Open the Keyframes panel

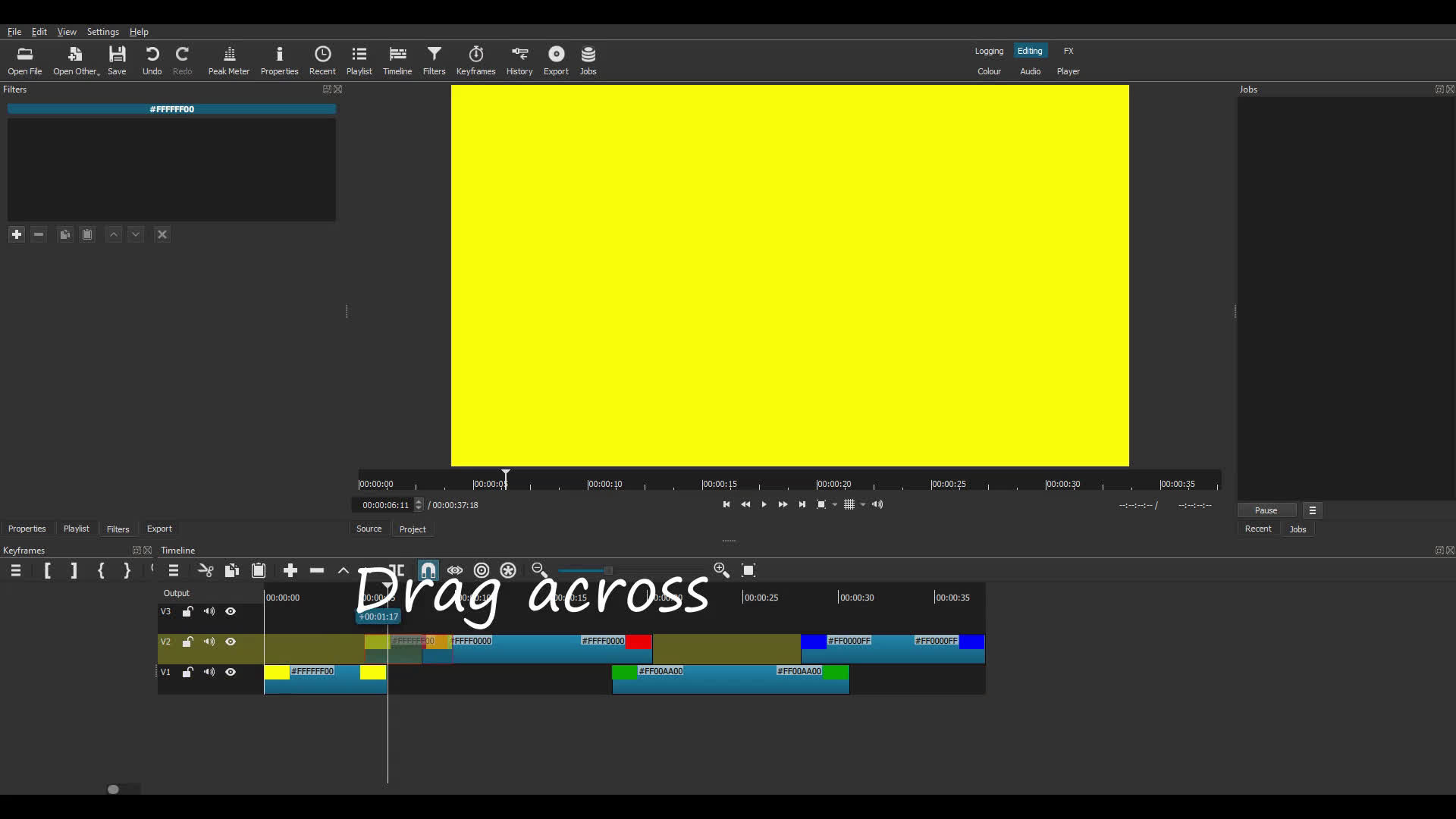tap(475, 60)
